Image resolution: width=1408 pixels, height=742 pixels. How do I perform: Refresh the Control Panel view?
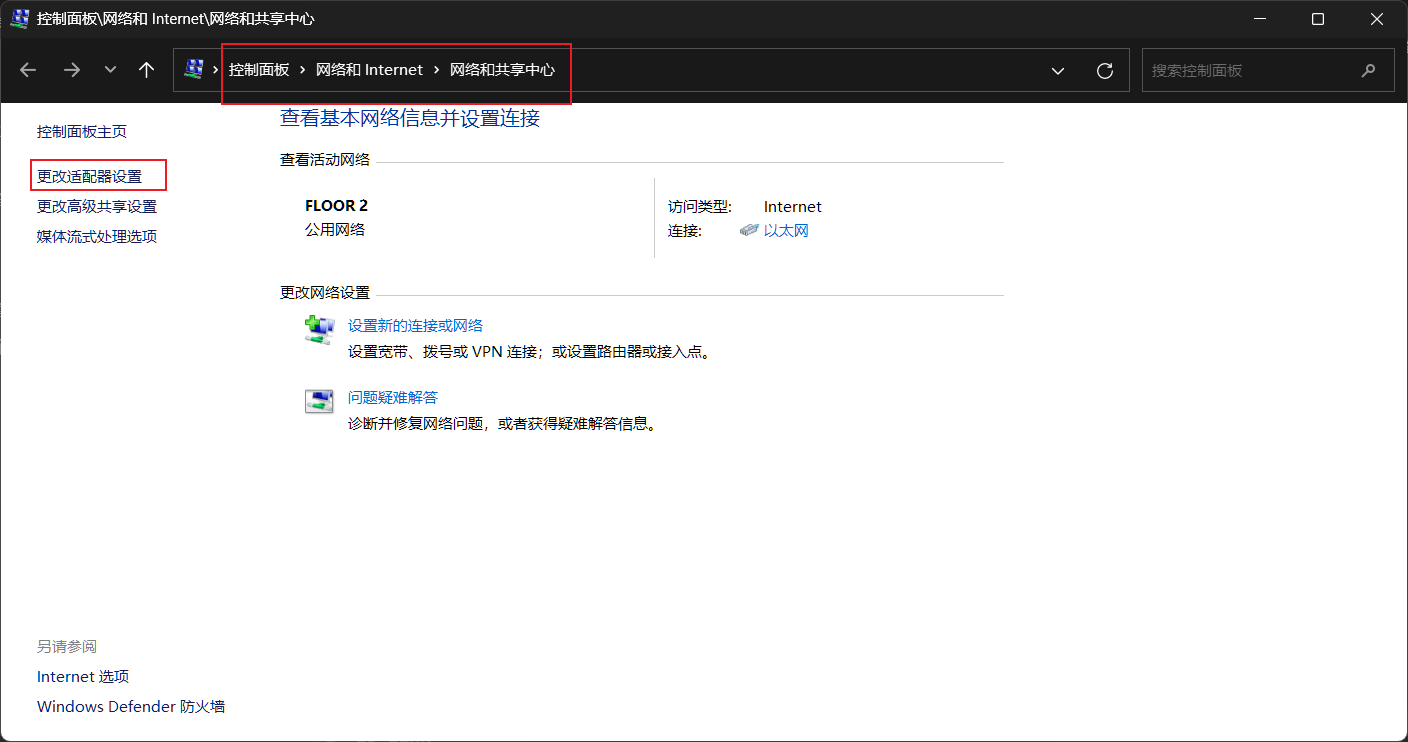[x=1105, y=71]
